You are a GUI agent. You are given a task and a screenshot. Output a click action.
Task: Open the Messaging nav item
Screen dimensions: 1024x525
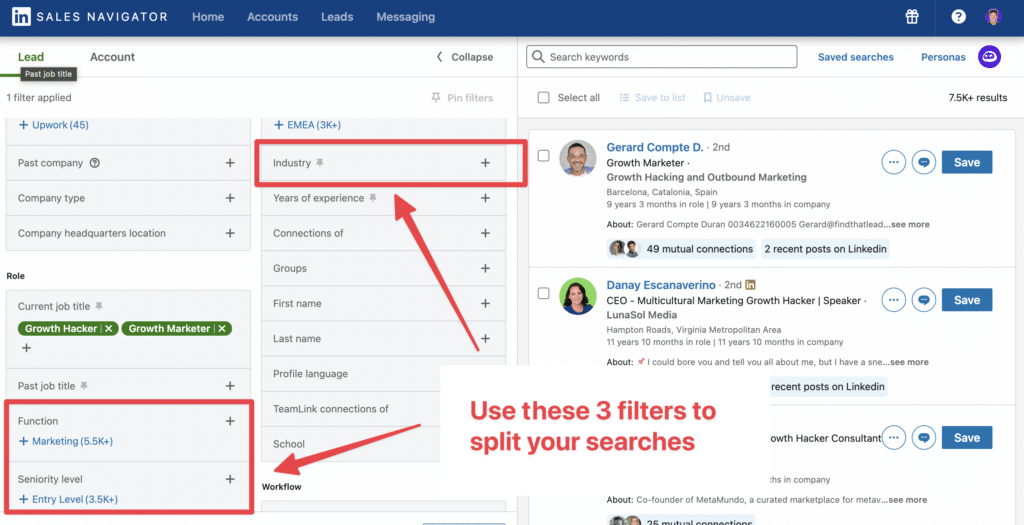[x=406, y=17]
